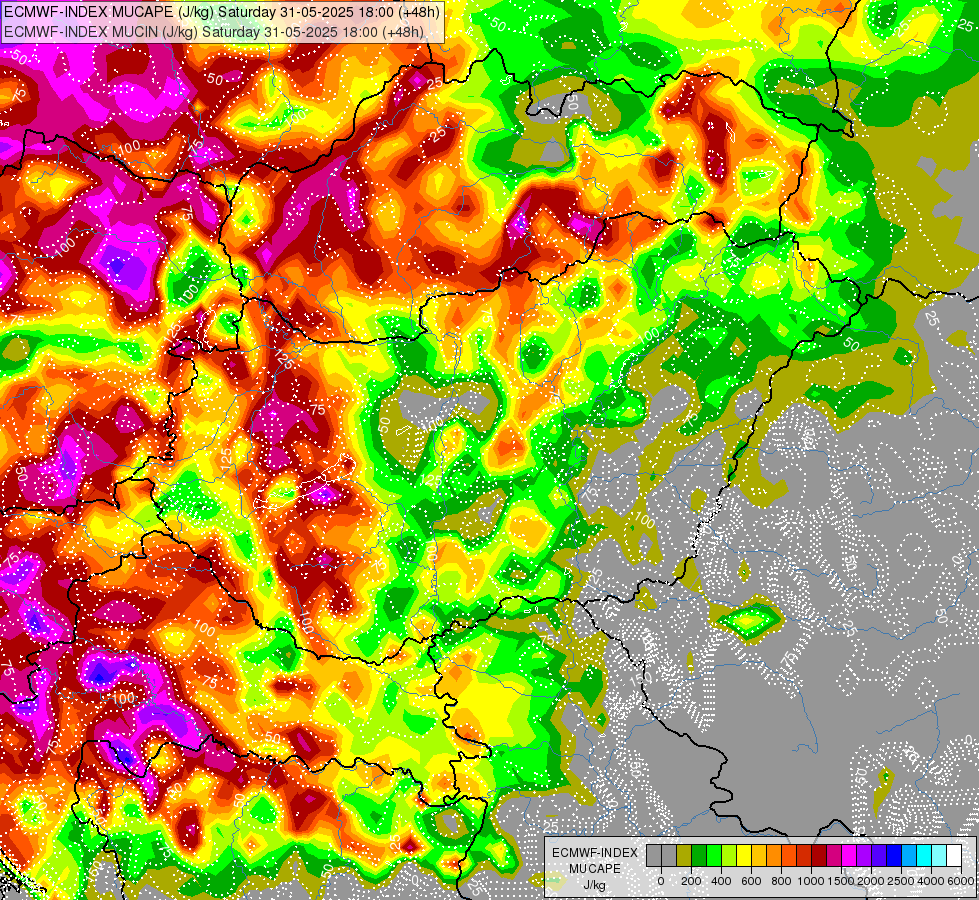
Task: Click the legend scale value 800
Action: pos(781,881)
